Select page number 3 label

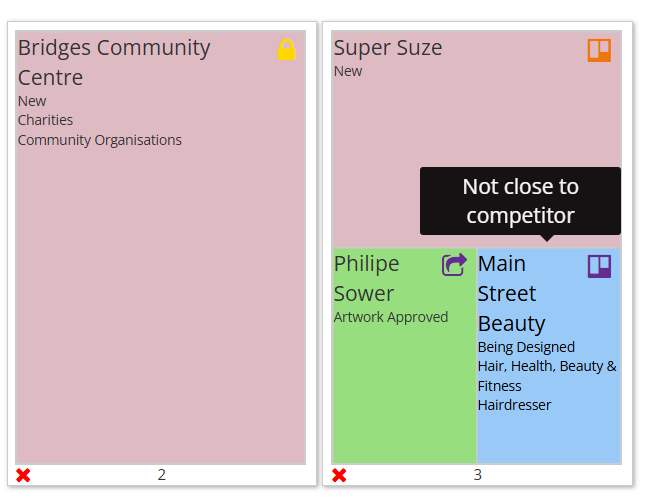477,475
